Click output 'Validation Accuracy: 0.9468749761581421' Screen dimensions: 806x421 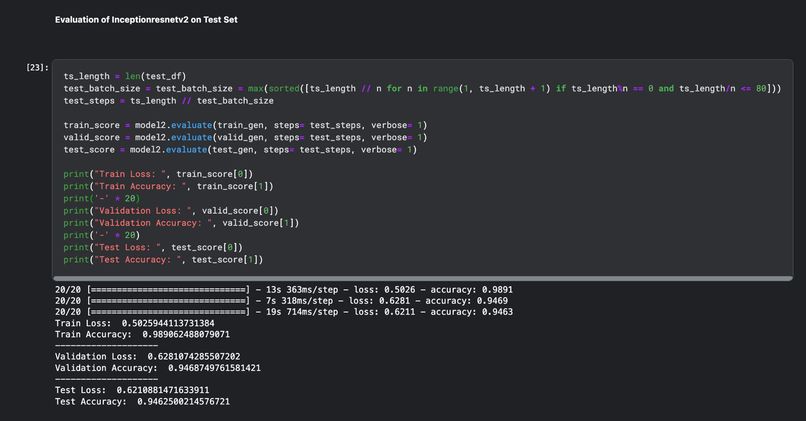click(x=158, y=368)
